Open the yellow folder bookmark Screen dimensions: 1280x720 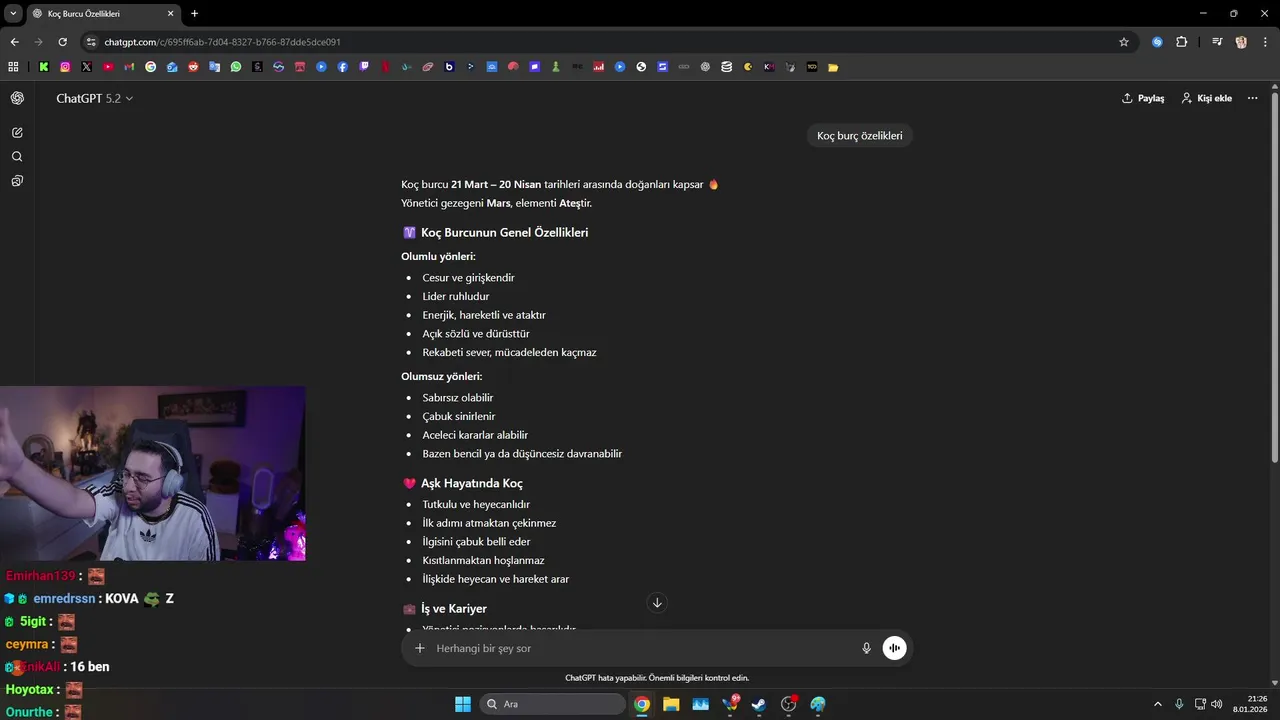point(833,67)
